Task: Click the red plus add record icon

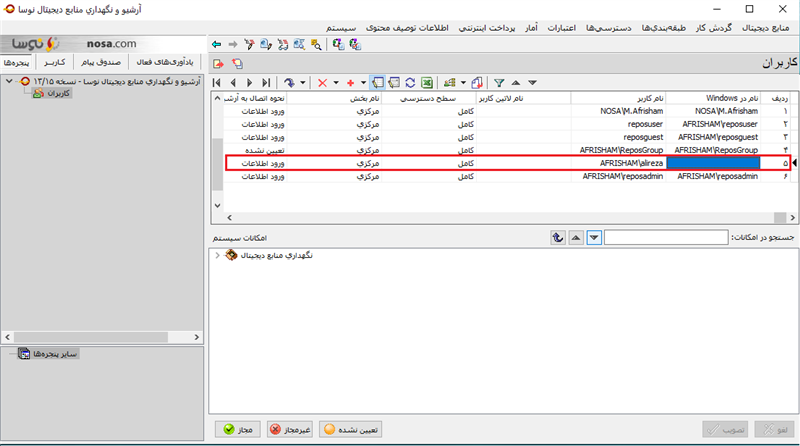Action: click(x=351, y=83)
